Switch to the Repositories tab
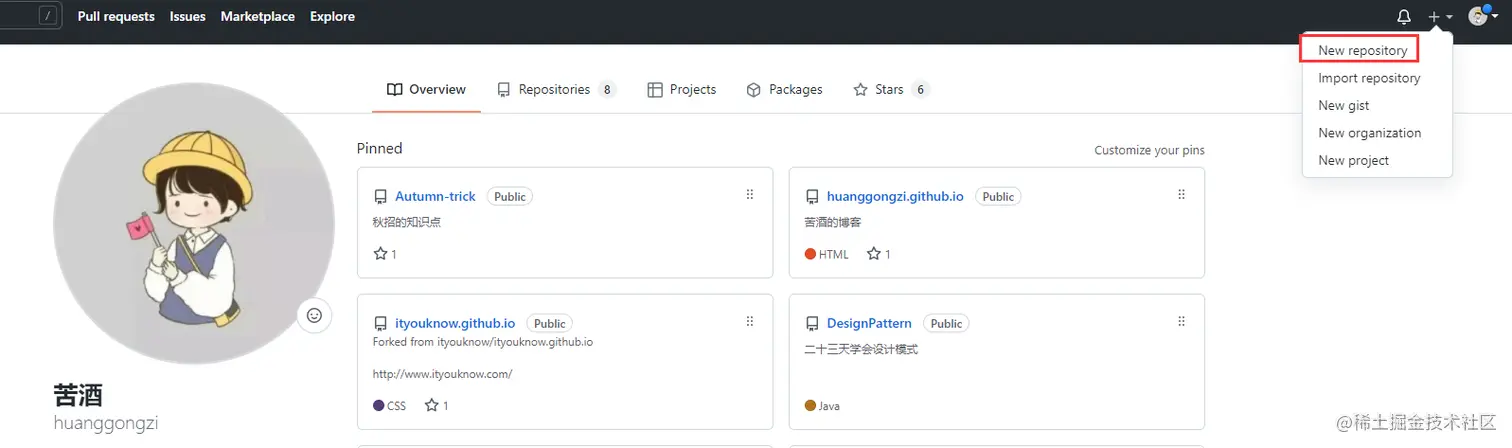Viewport: 1512px width, 448px height. click(557, 89)
